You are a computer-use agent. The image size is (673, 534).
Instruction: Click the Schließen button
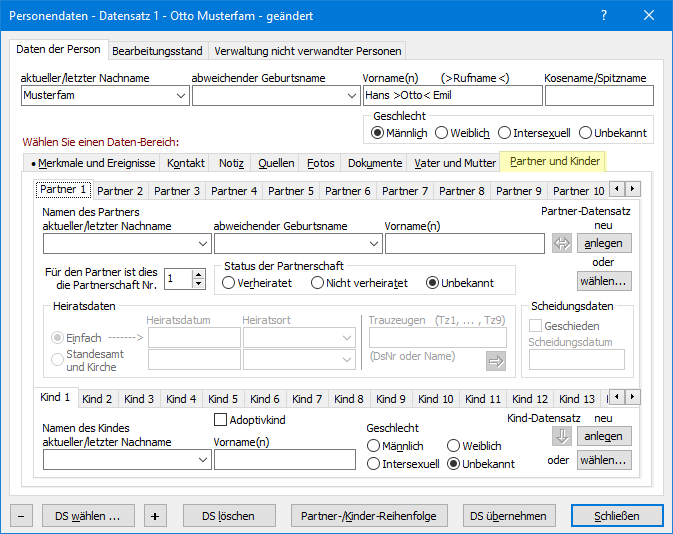click(618, 516)
